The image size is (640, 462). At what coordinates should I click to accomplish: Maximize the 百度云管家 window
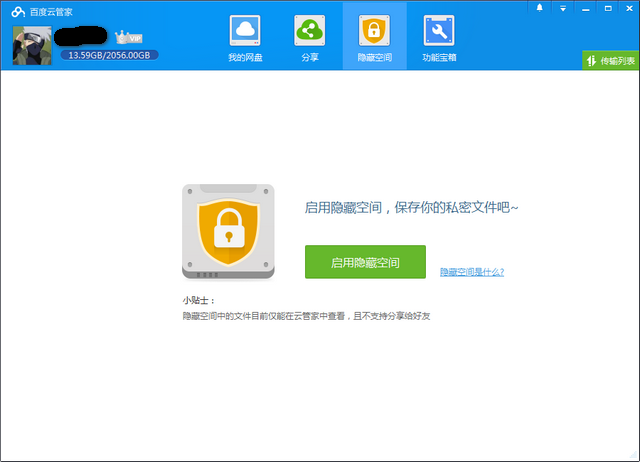[608, 8]
